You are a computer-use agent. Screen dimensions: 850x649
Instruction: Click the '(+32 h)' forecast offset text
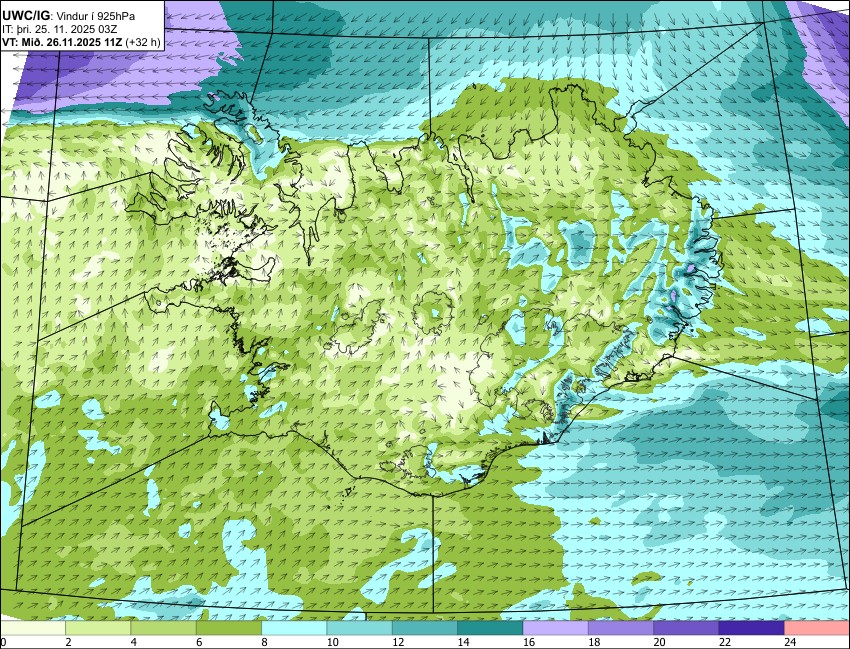[x=143, y=42]
